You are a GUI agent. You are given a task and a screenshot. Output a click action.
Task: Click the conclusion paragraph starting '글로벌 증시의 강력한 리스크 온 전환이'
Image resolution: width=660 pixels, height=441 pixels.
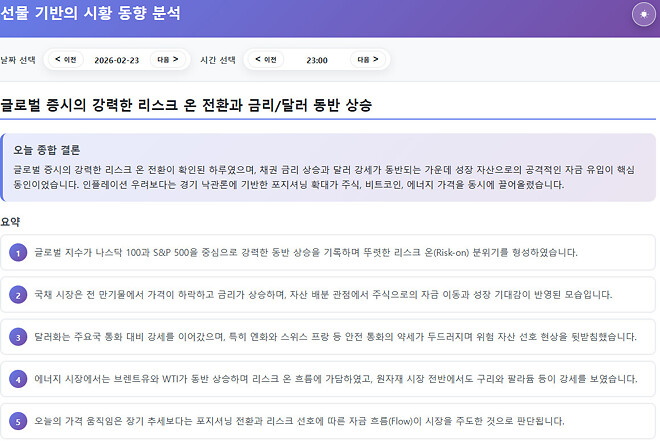click(x=324, y=177)
